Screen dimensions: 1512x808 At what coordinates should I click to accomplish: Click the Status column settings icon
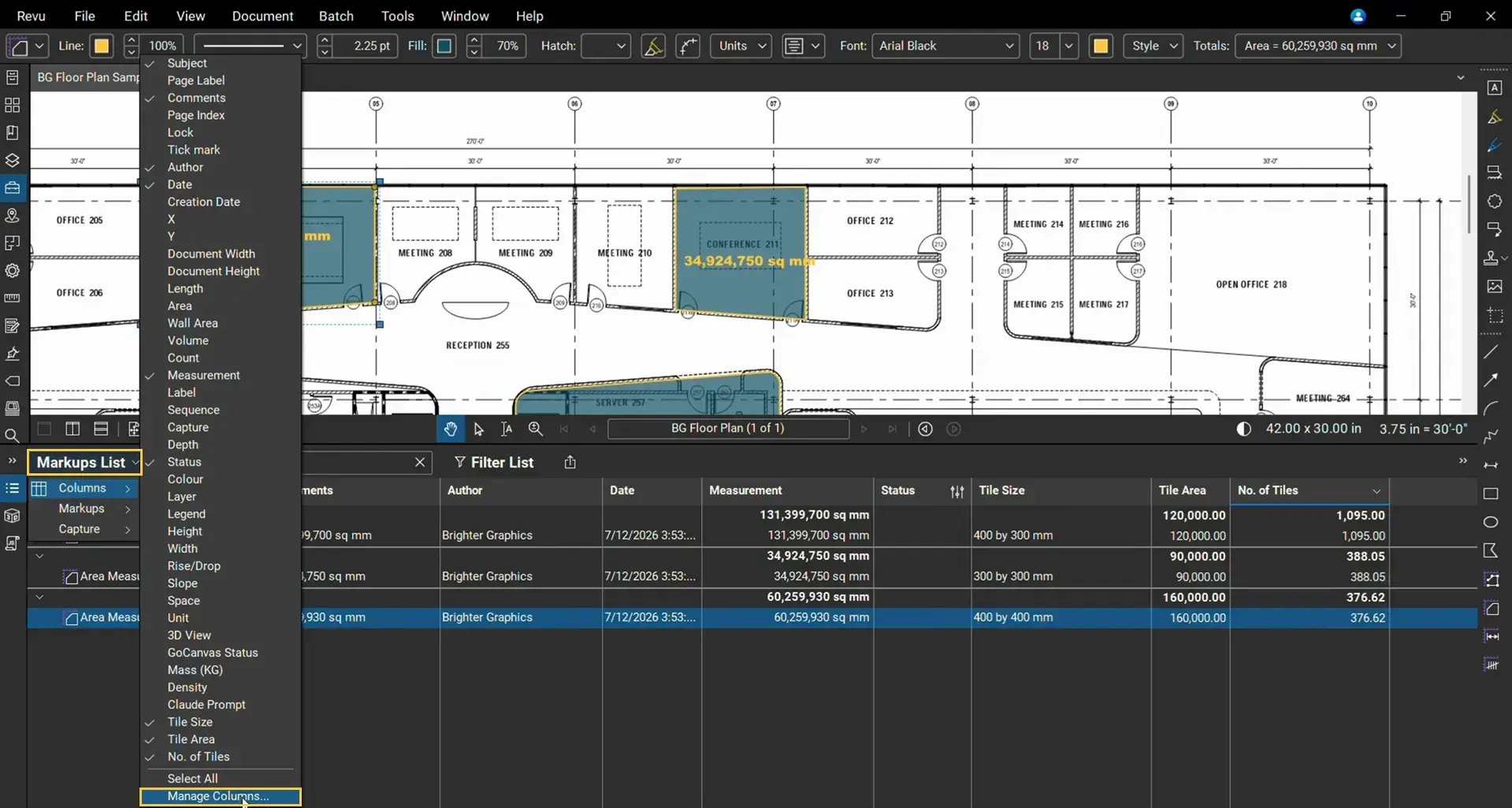pos(957,491)
